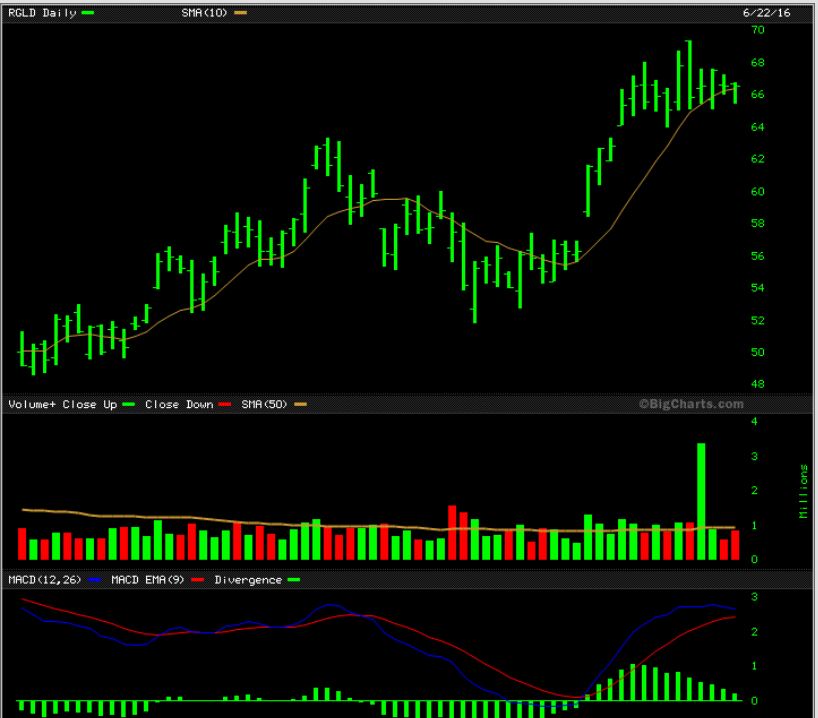This screenshot has width=818, height=718.
Task: Click the tallest green volume spike bar
Action: pyautogui.click(x=701, y=501)
